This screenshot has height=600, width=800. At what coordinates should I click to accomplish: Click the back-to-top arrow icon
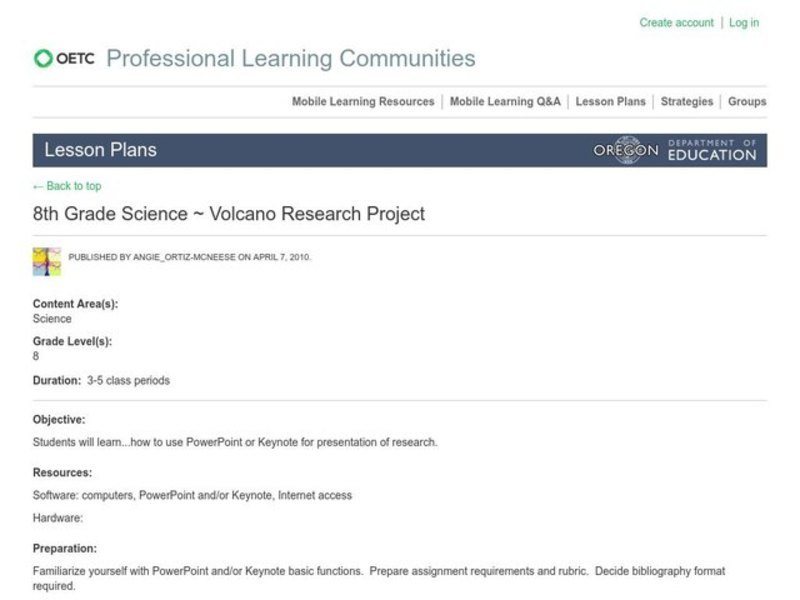(36, 186)
